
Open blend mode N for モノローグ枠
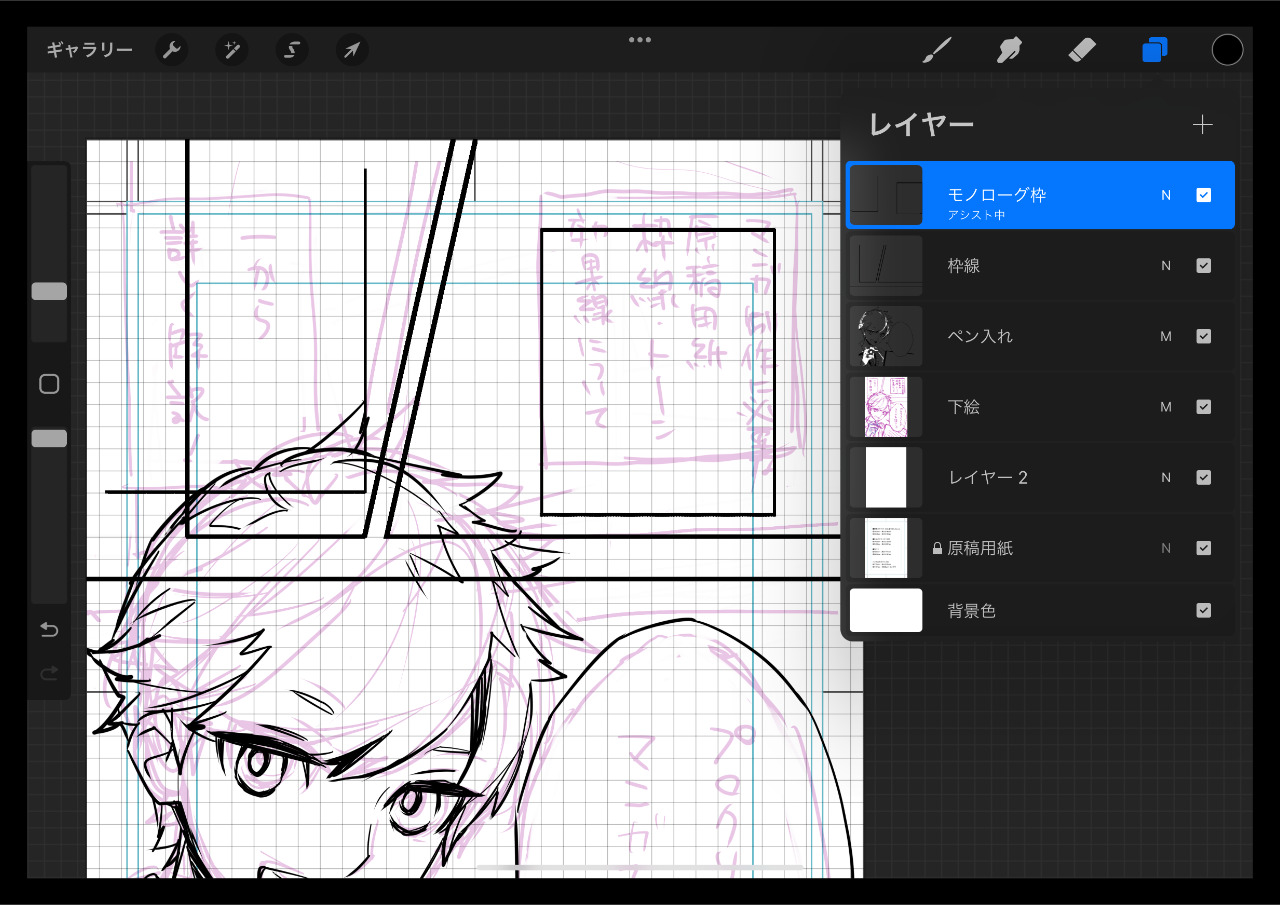[1166, 195]
